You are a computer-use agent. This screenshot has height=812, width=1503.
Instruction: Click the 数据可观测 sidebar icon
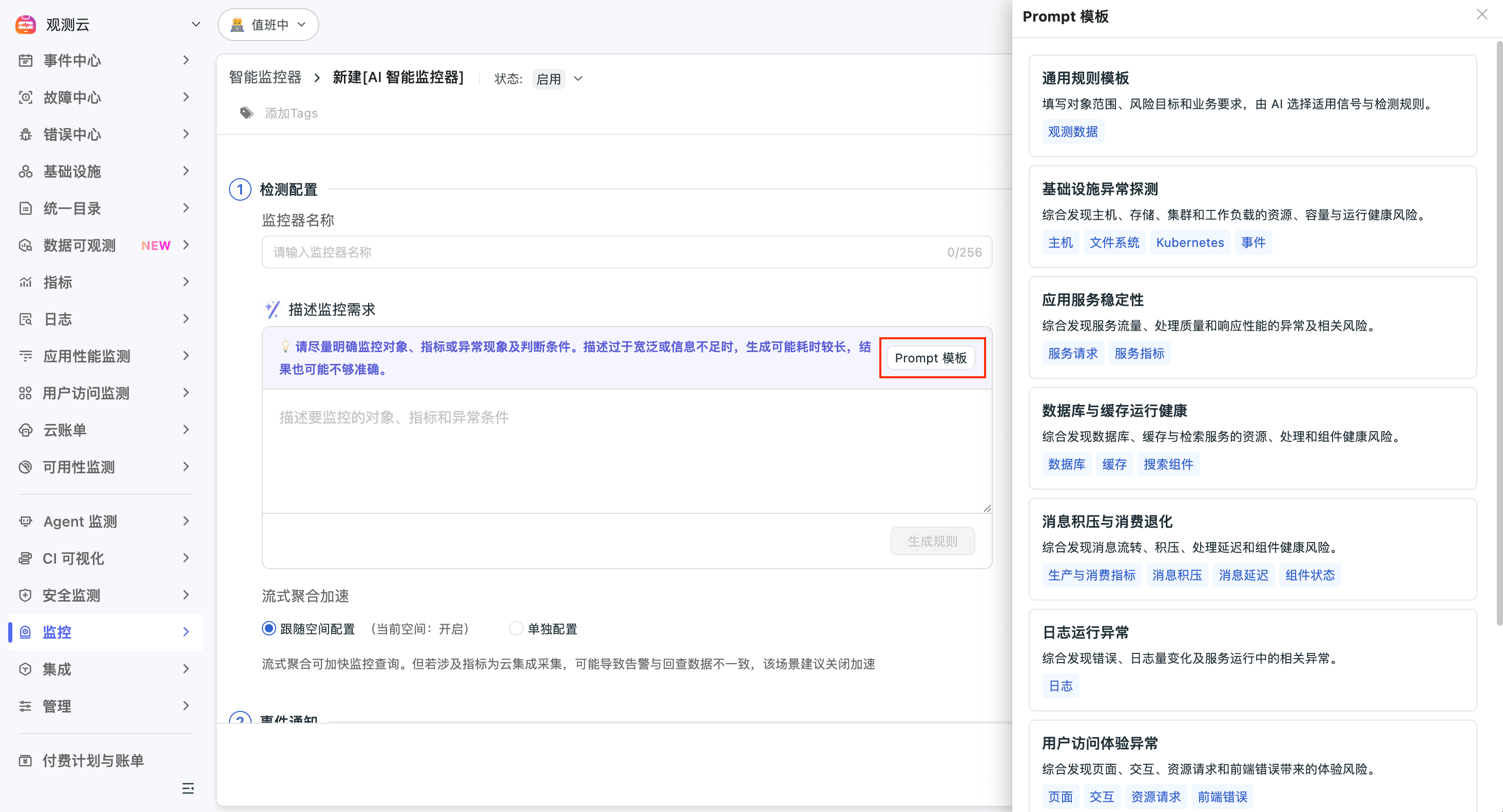coord(25,245)
